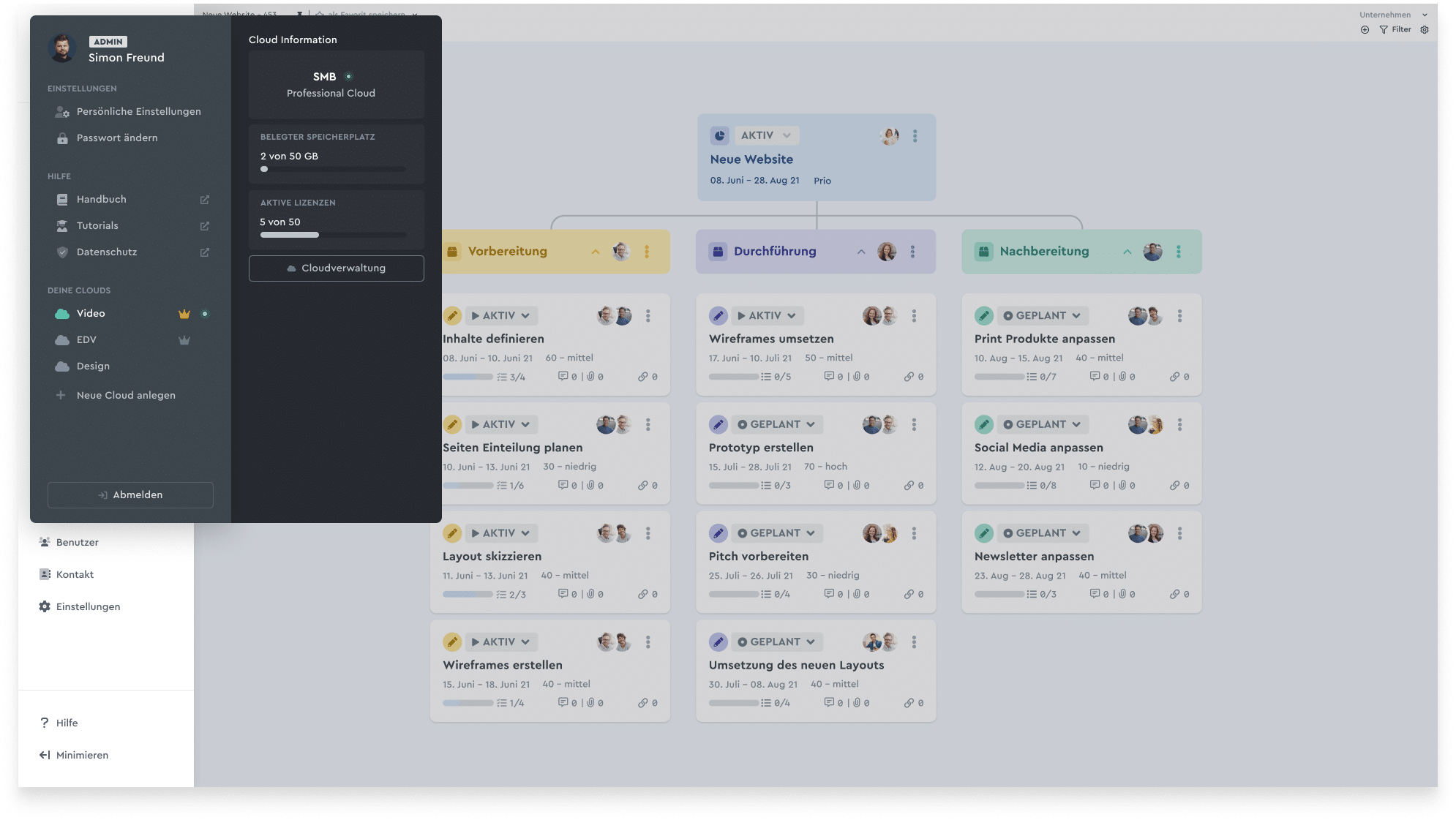1456x820 pixels.
Task: Click link icon on Newsletter anpassen card
Action: 1174,594
